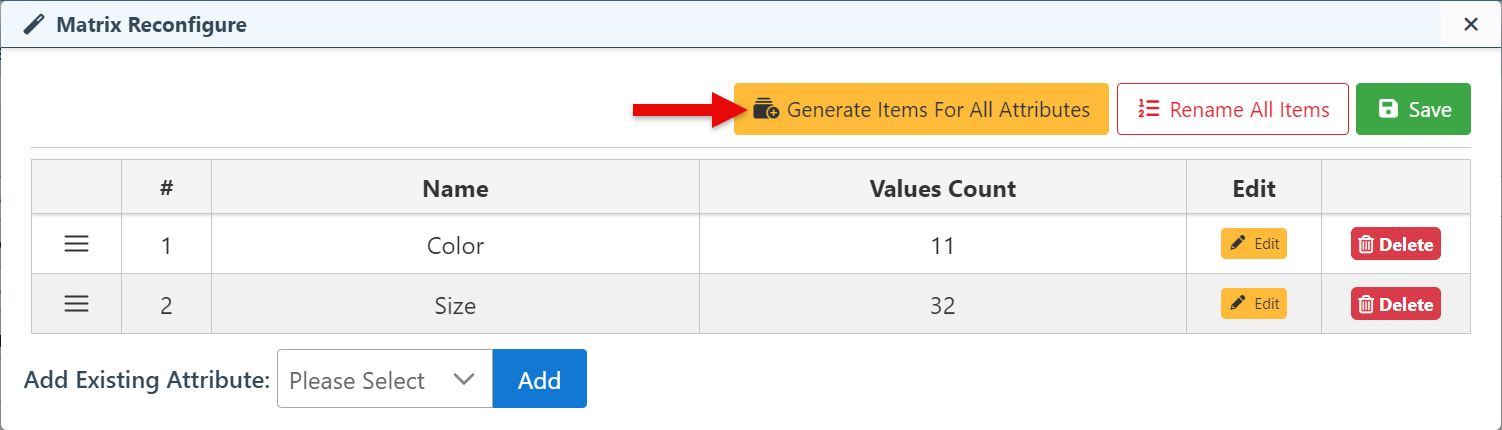
Task: Delete the Size attribute
Action: (1395, 305)
